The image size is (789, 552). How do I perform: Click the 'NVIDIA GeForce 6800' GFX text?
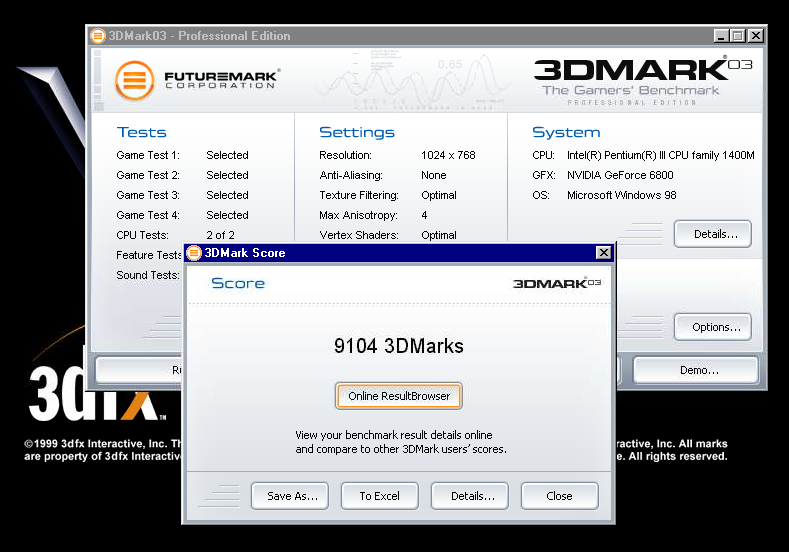620,175
